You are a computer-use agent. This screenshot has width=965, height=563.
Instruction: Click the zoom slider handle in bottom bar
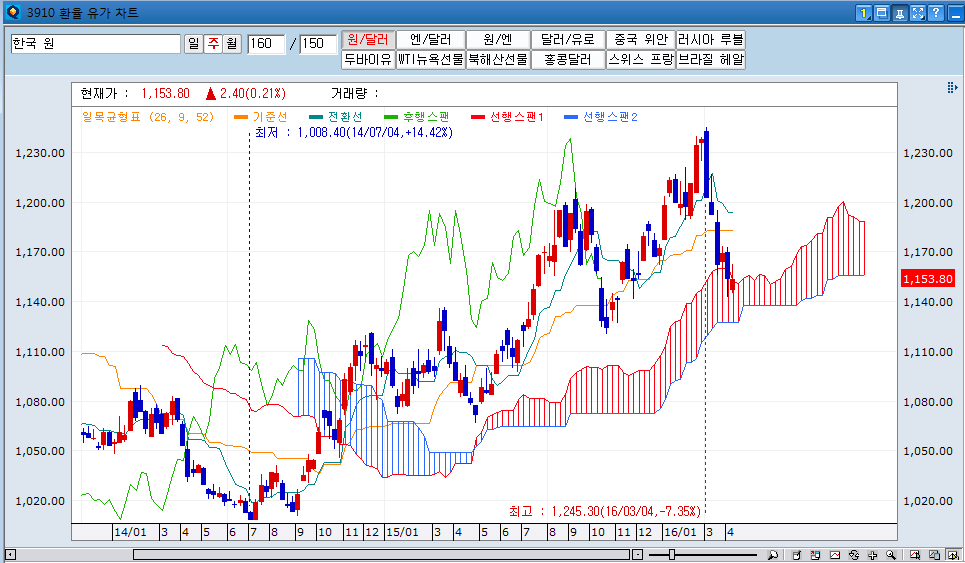pos(671,554)
